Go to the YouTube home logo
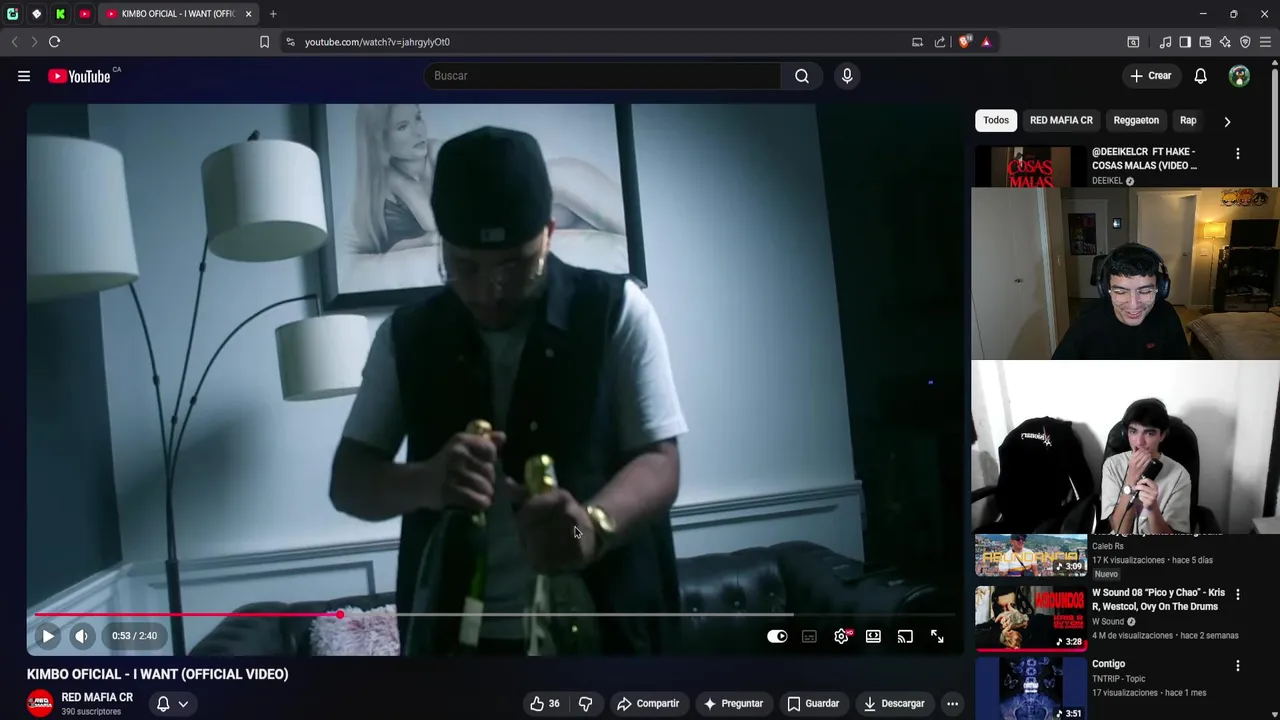This screenshot has height=720, width=1280. (79, 76)
